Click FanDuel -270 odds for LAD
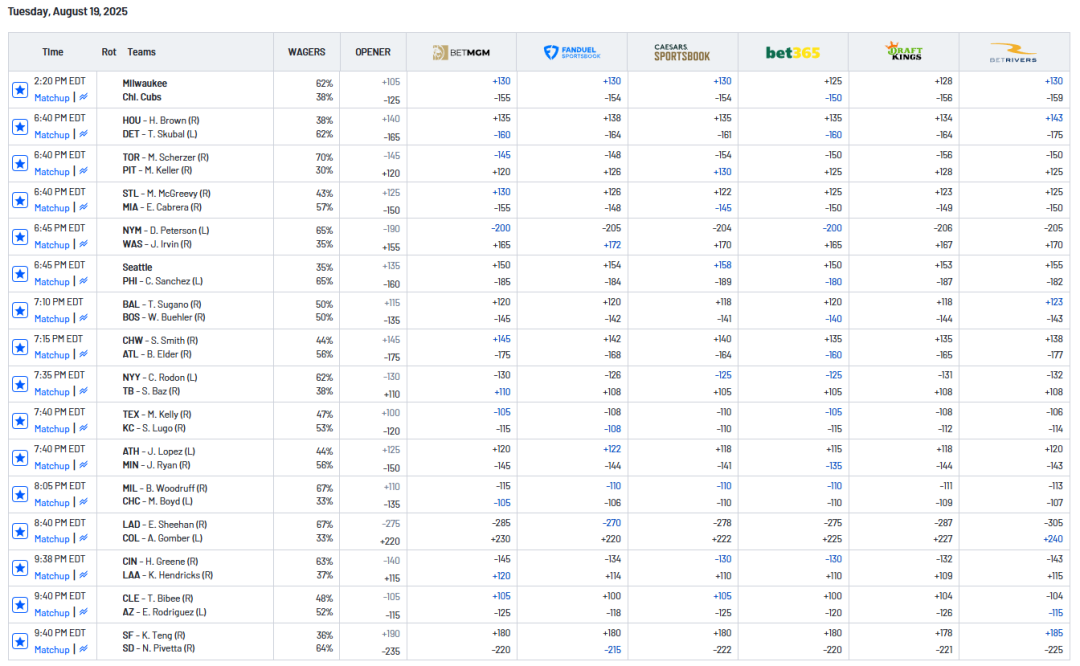Screen dimensions: 1080x666 (612, 523)
